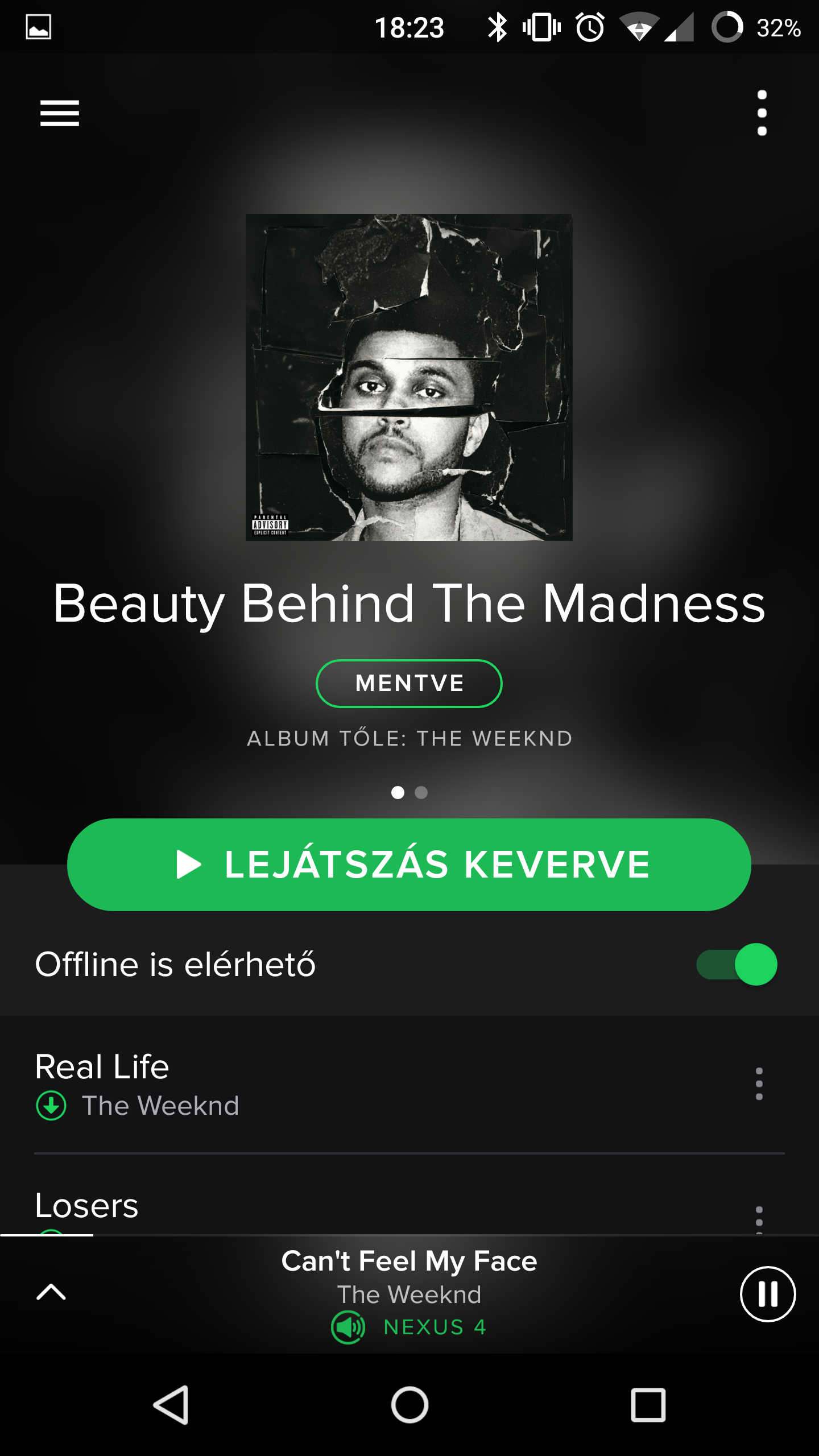819x1456 pixels.
Task: Toggle the Offline is elérhető switch
Action: coord(737,964)
